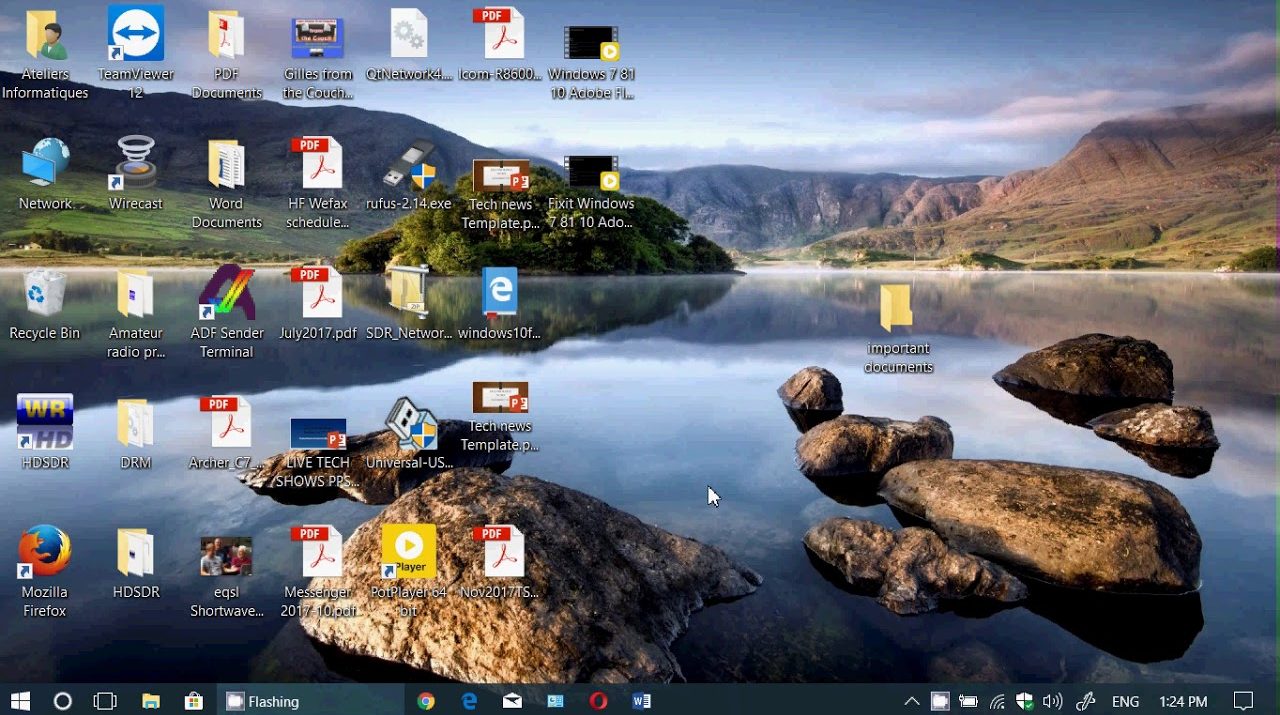Click the rufus-2.14.exe file icon
Viewport: 1280px width, 715px height.
click(x=408, y=165)
